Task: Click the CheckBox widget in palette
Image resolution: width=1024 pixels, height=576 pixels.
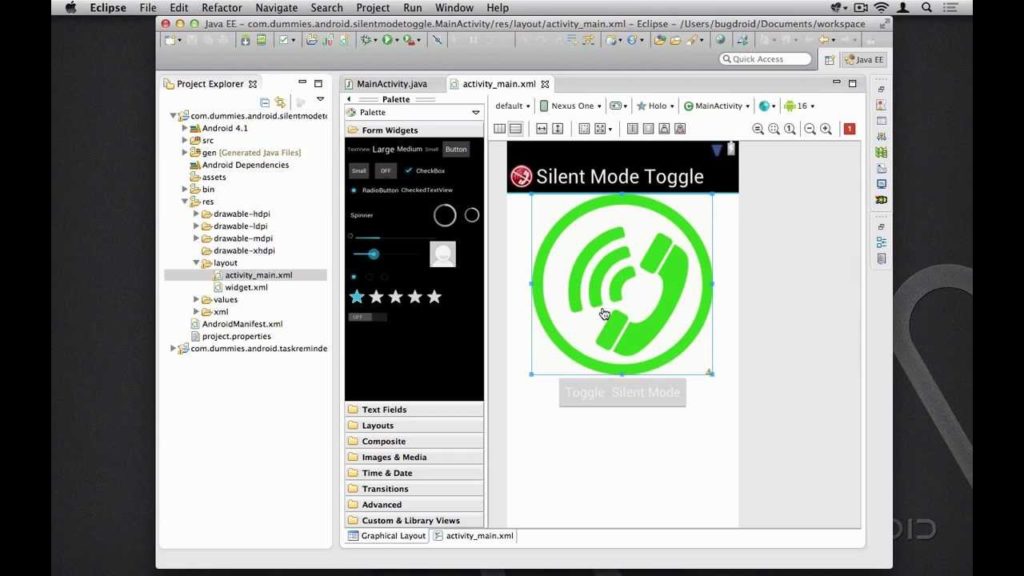Action: point(424,170)
